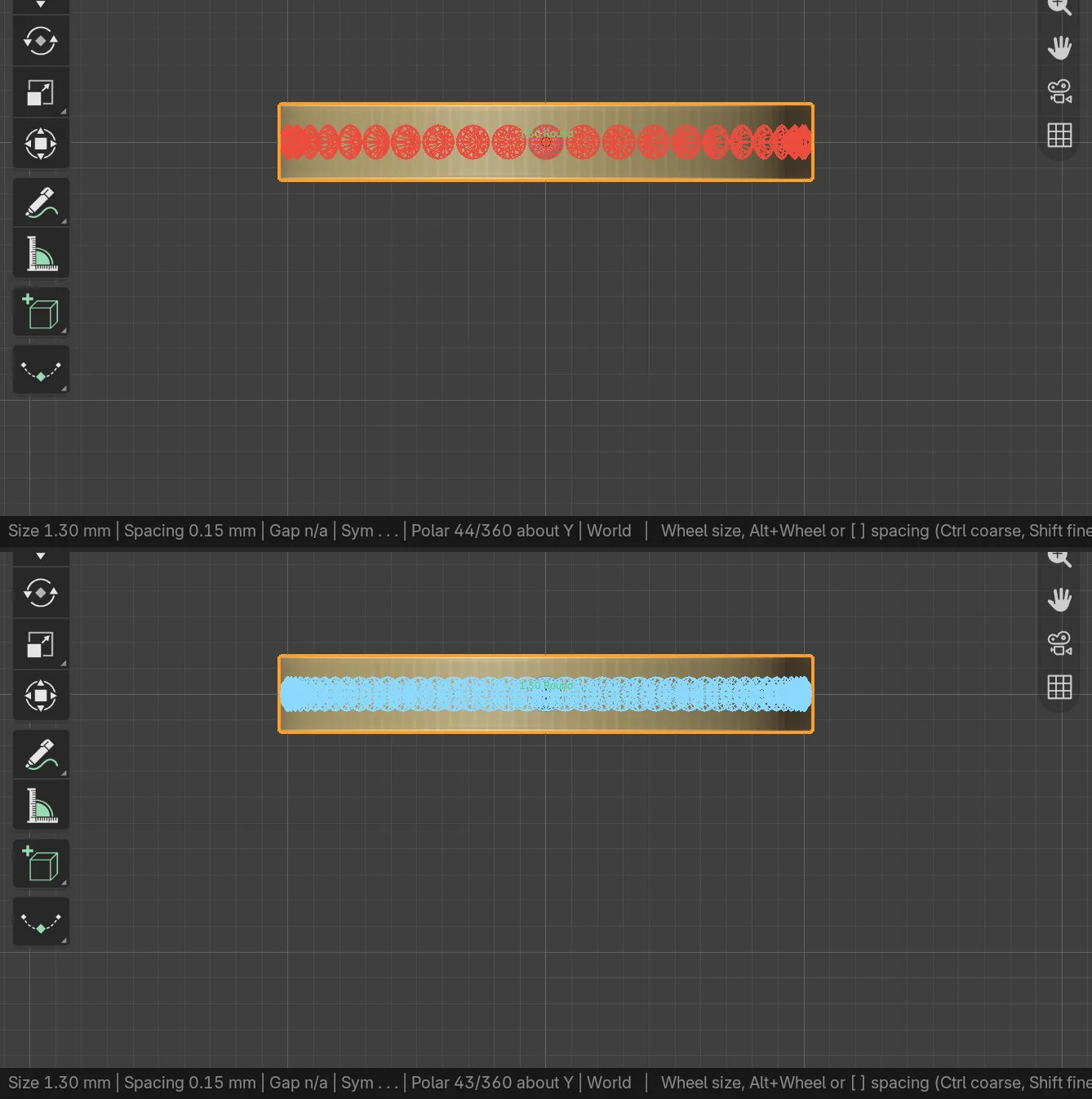The image size is (1092, 1099).
Task: Click the pan hand icon in red-gem viewport
Action: pos(1059,48)
